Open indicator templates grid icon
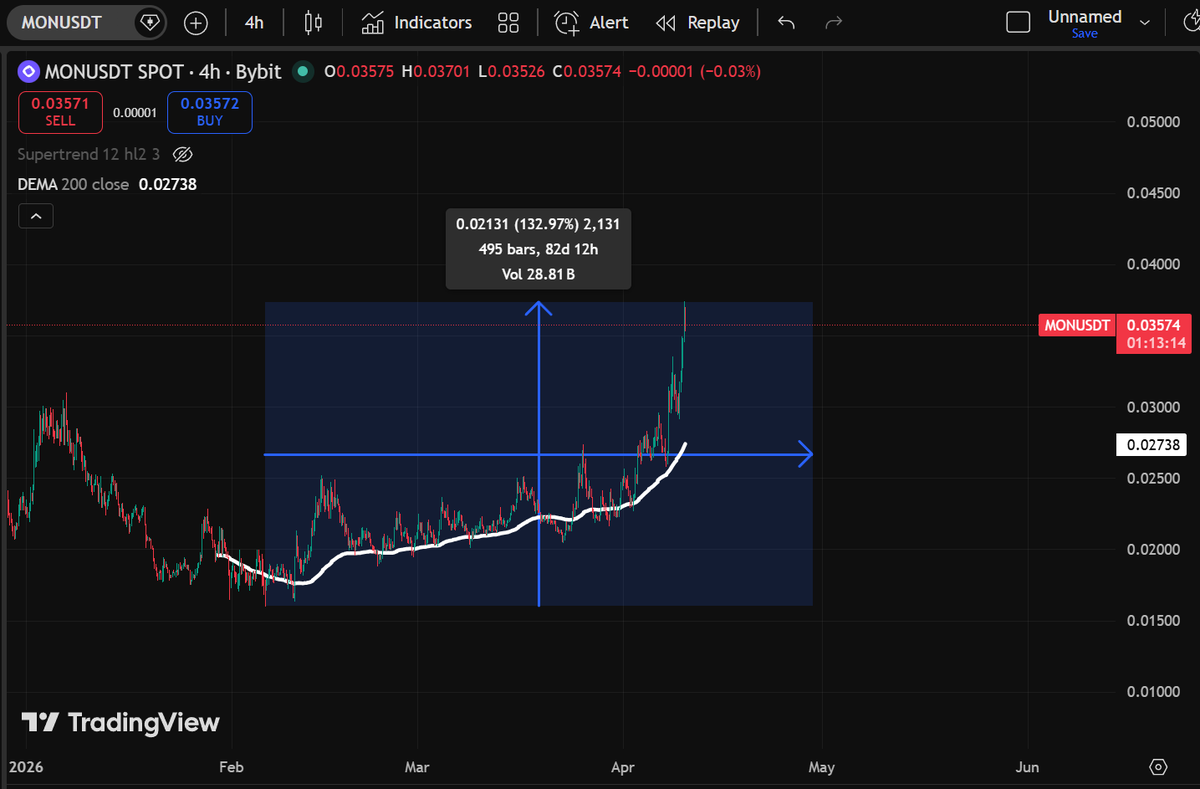Screen dimensions: 1200x789 click(x=508, y=22)
